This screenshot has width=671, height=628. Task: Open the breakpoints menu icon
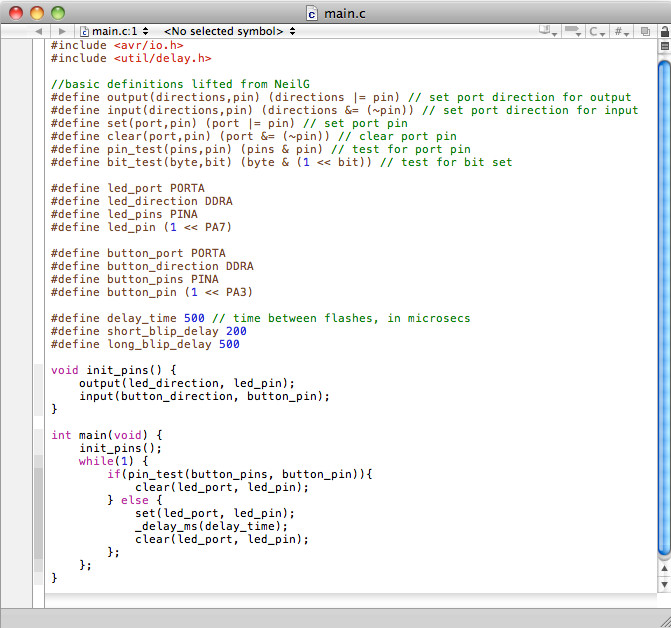point(573,31)
